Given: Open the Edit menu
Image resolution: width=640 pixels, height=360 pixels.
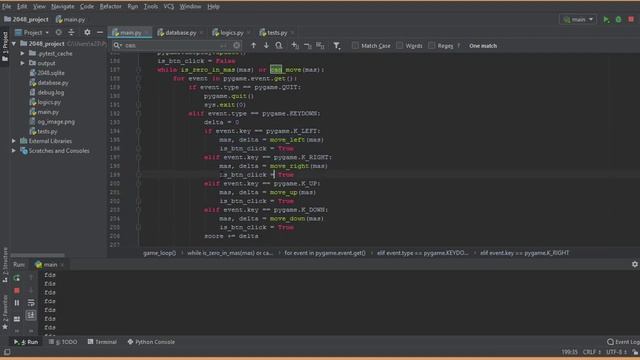Looking at the screenshot, I should pyautogui.click(x=22, y=7).
